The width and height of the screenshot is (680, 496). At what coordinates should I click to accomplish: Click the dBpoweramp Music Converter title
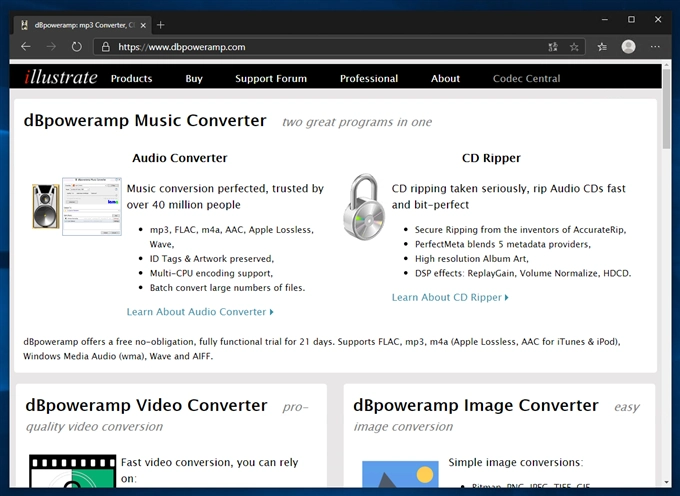(x=145, y=121)
